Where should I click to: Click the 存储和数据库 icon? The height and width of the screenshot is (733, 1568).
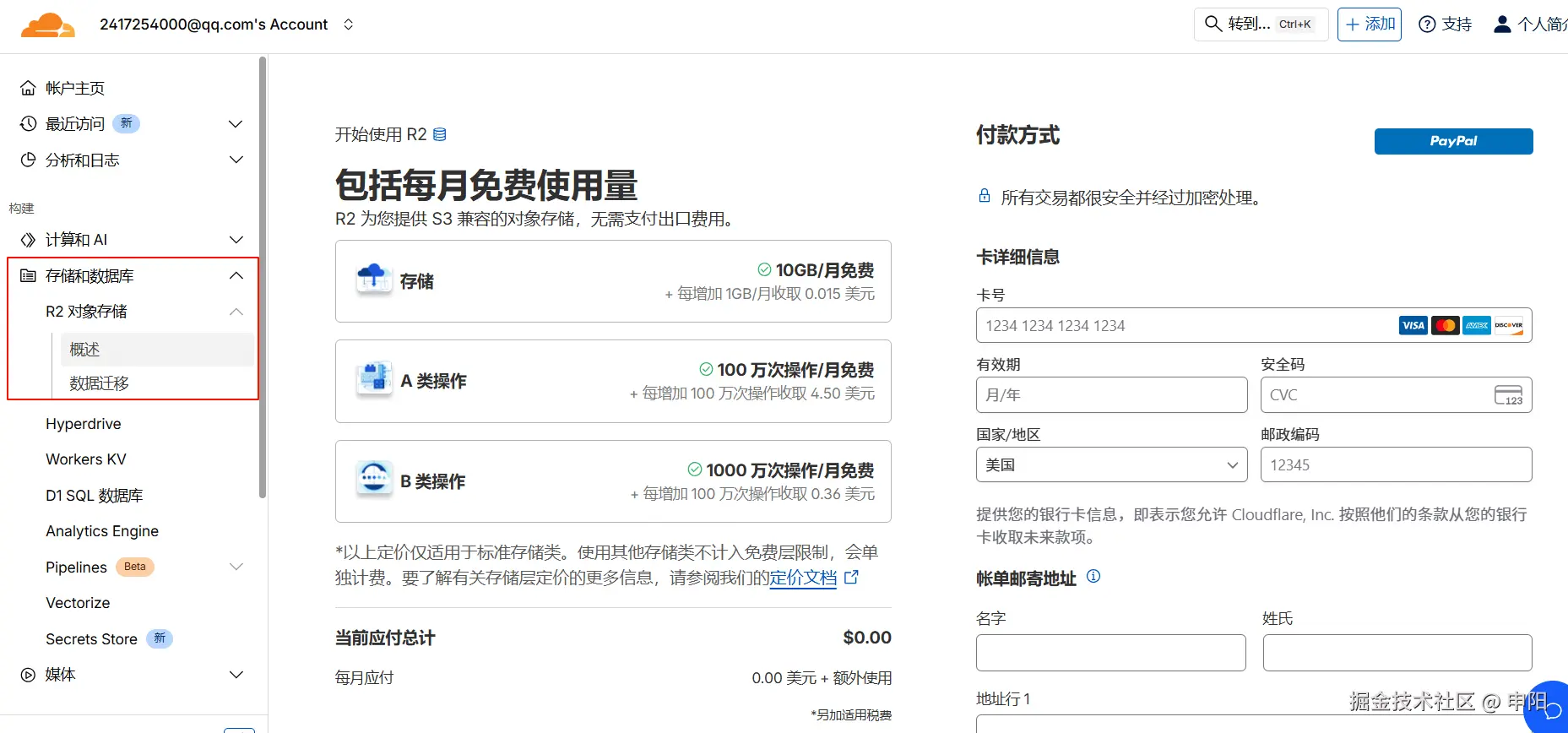coord(29,276)
